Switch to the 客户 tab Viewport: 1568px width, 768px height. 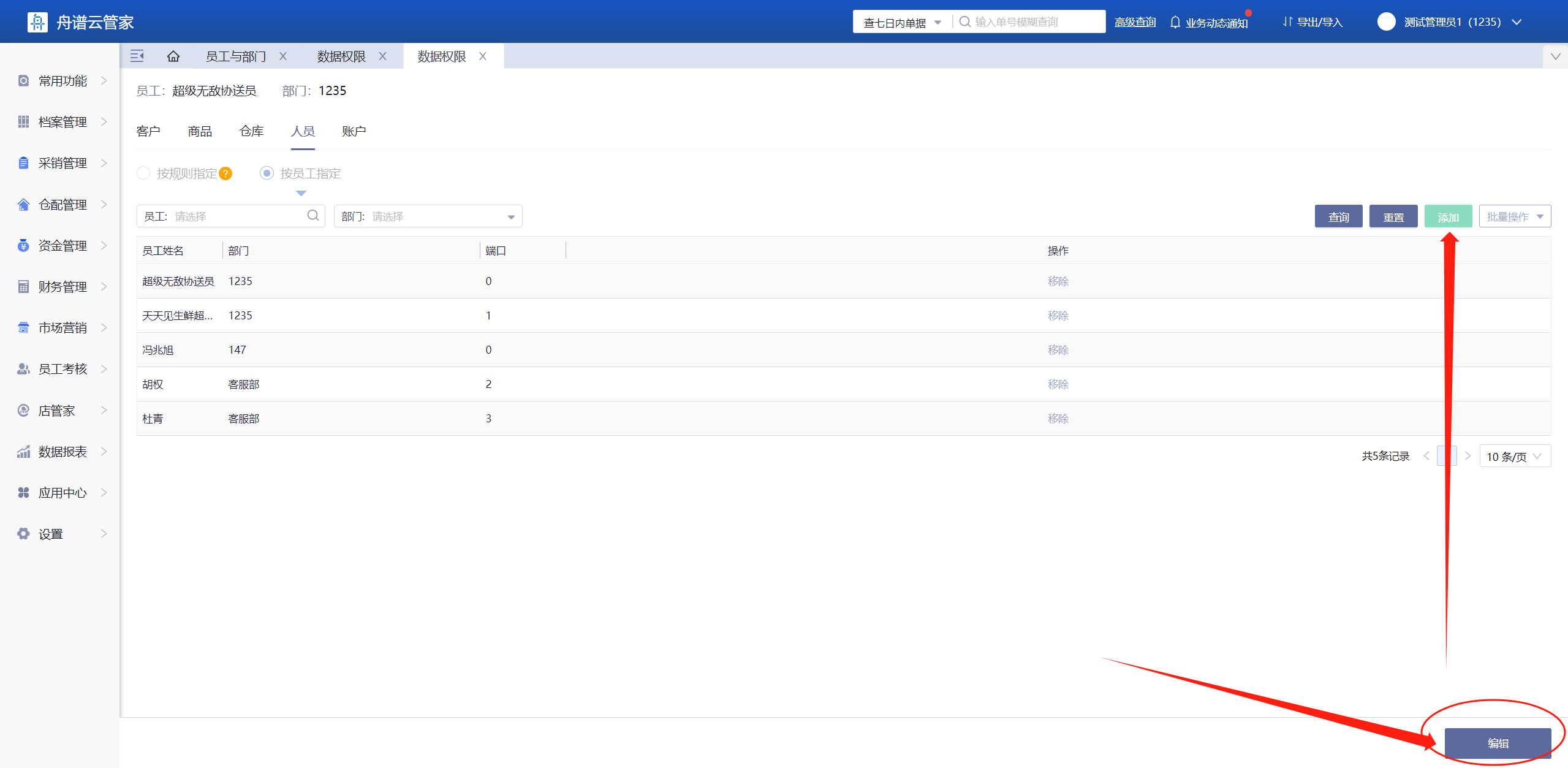148,131
